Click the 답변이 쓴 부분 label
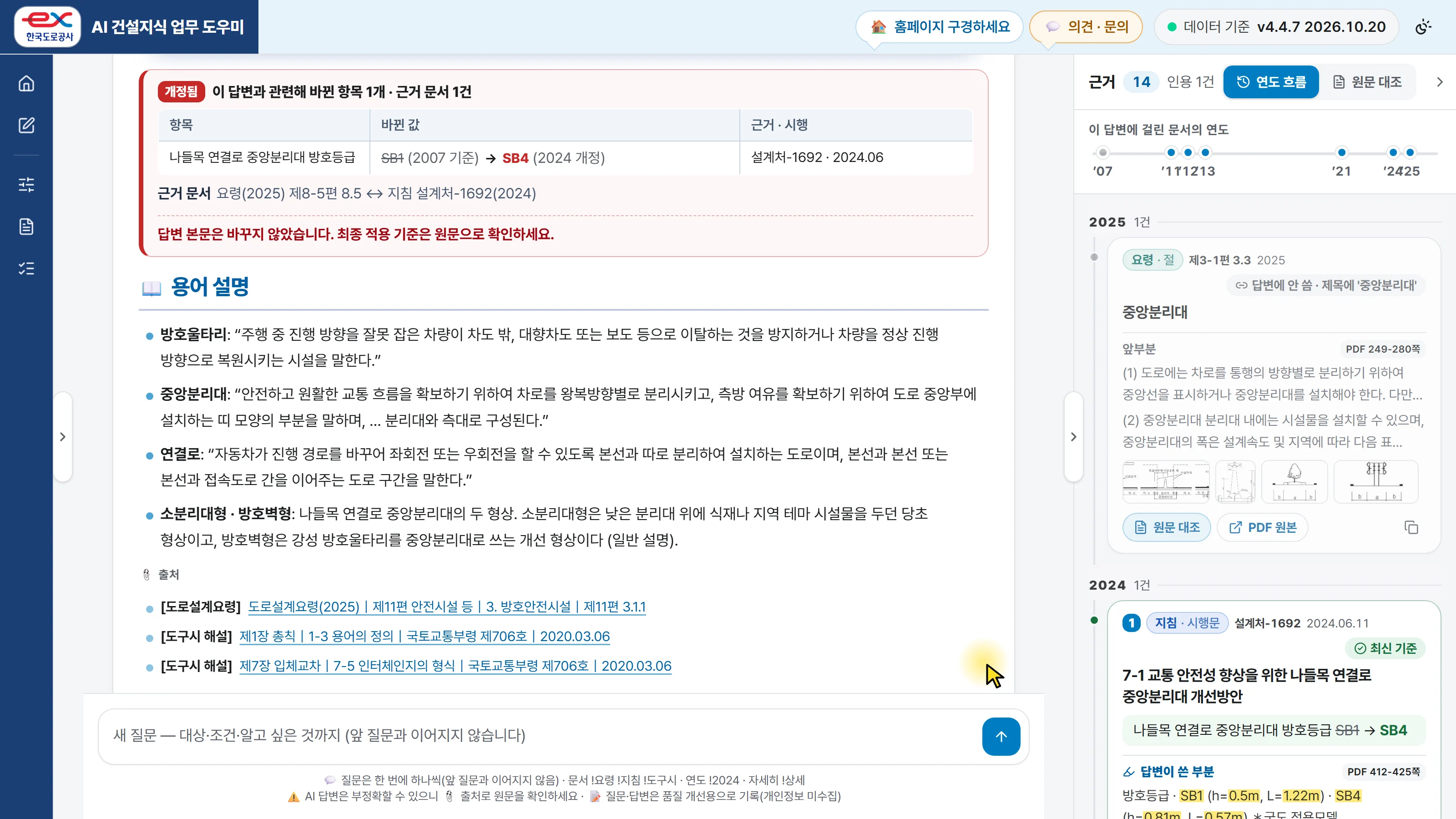Viewport: 1456px width, 819px height. point(1177,772)
